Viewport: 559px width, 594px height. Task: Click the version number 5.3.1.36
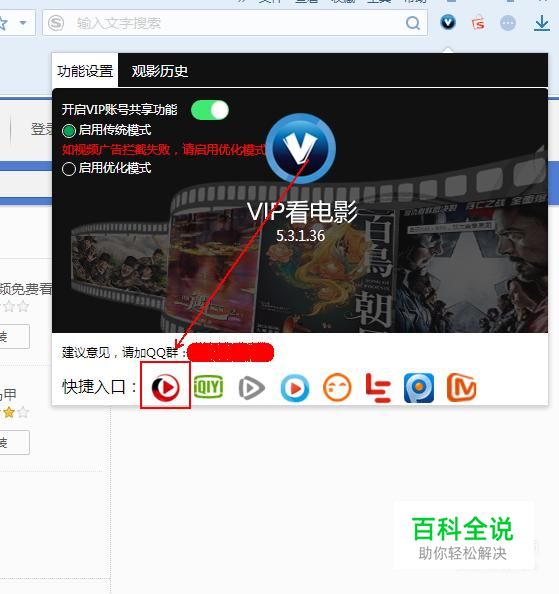(x=300, y=236)
